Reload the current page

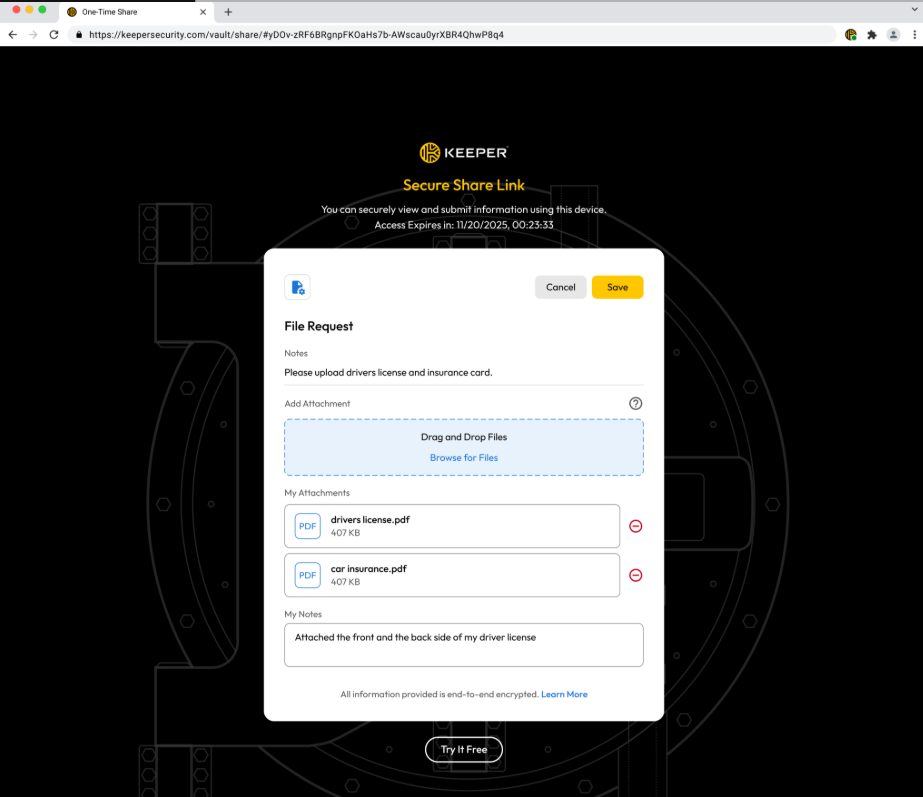pos(54,35)
